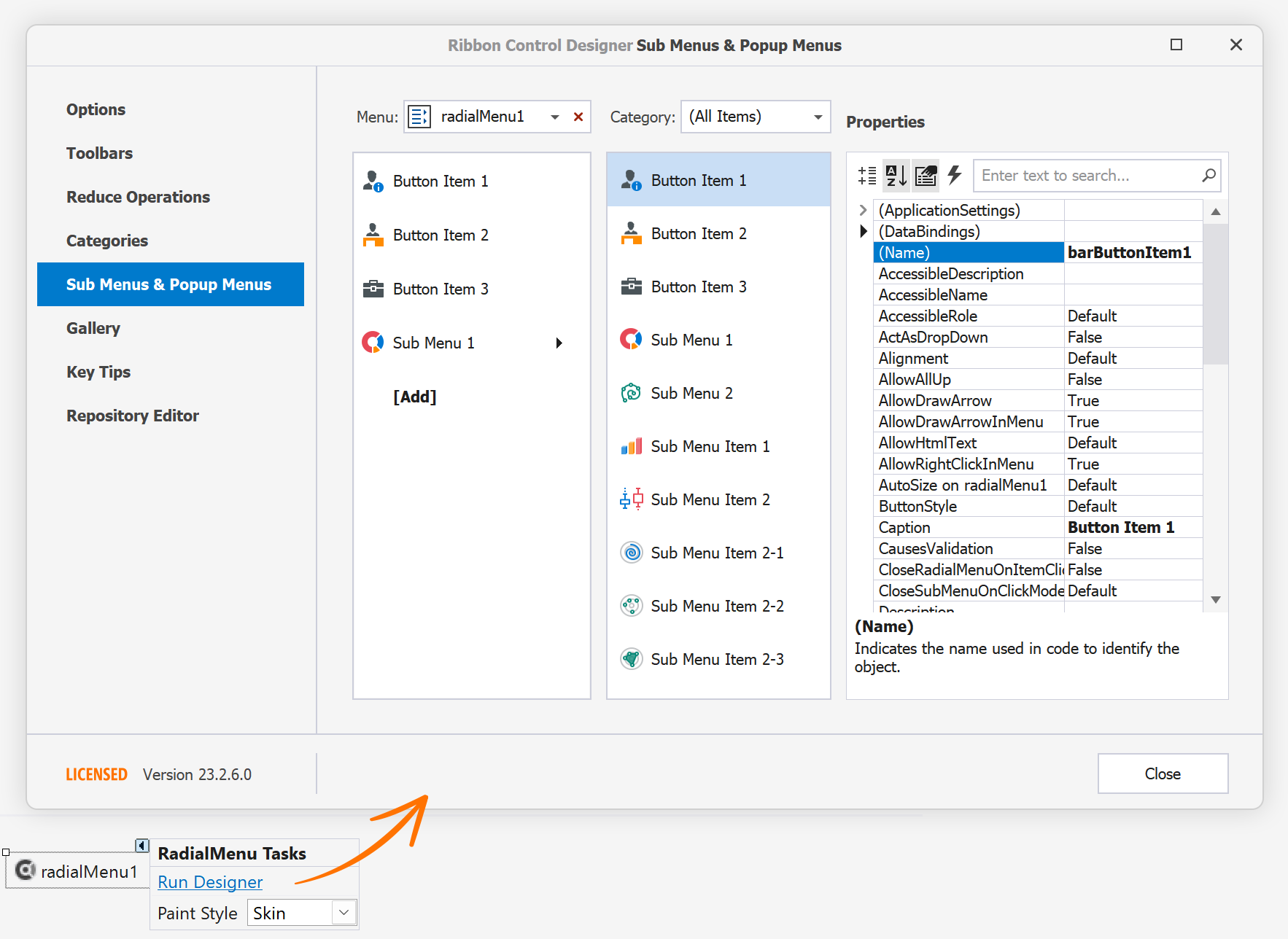Select Button Item 3 briefcase icon in menu list
The image size is (1288, 939).
click(373, 289)
